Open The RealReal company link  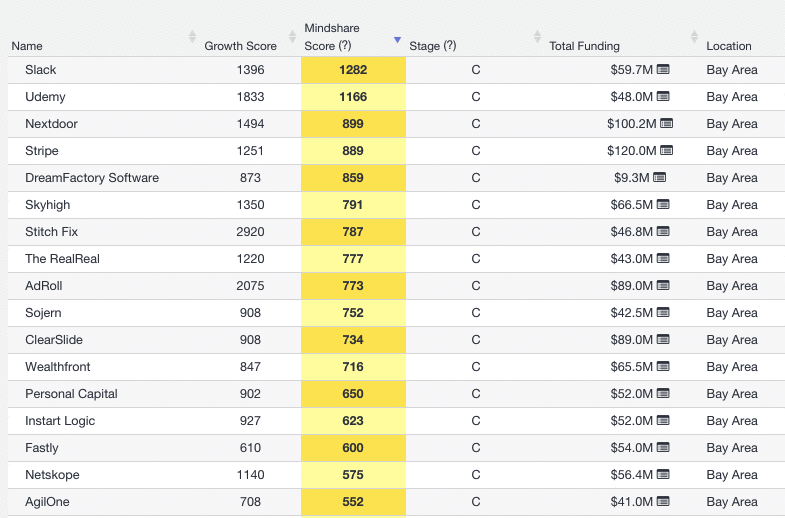(x=63, y=259)
